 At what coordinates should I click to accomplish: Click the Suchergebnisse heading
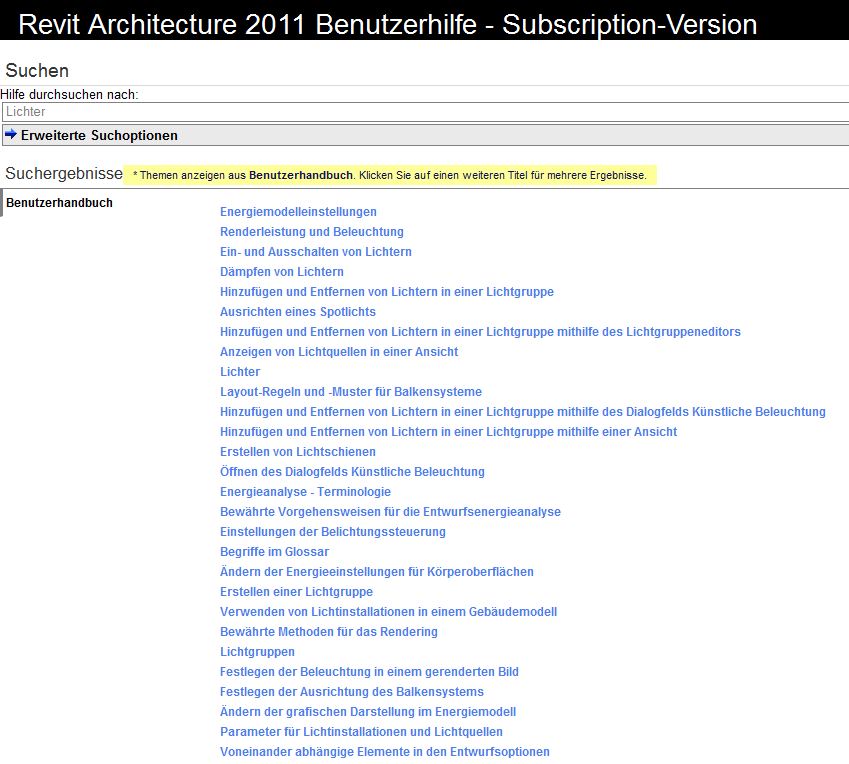(64, 174)
